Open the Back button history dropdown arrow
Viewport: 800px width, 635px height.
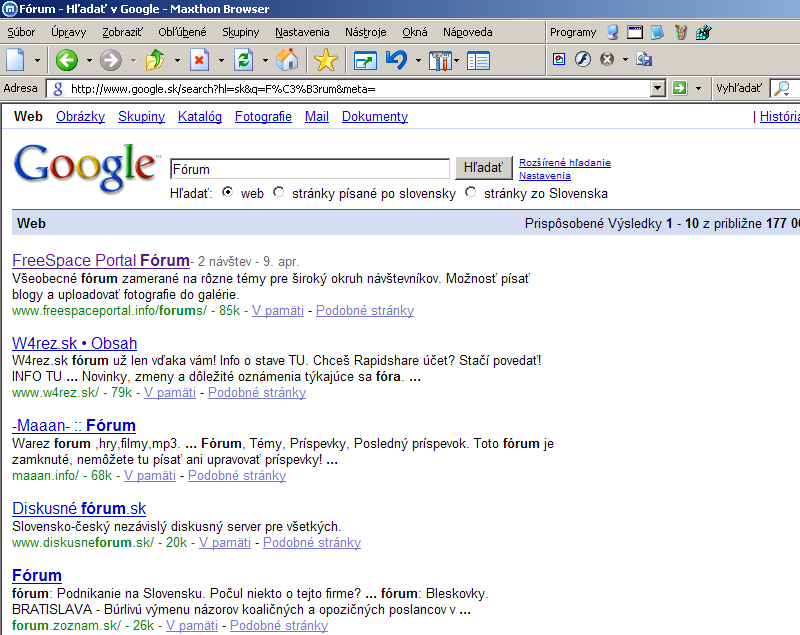[x=89, y=61]
